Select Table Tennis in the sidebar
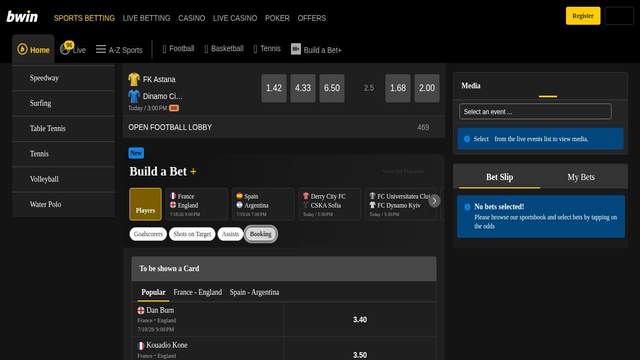640x360 pixels. 64,129
